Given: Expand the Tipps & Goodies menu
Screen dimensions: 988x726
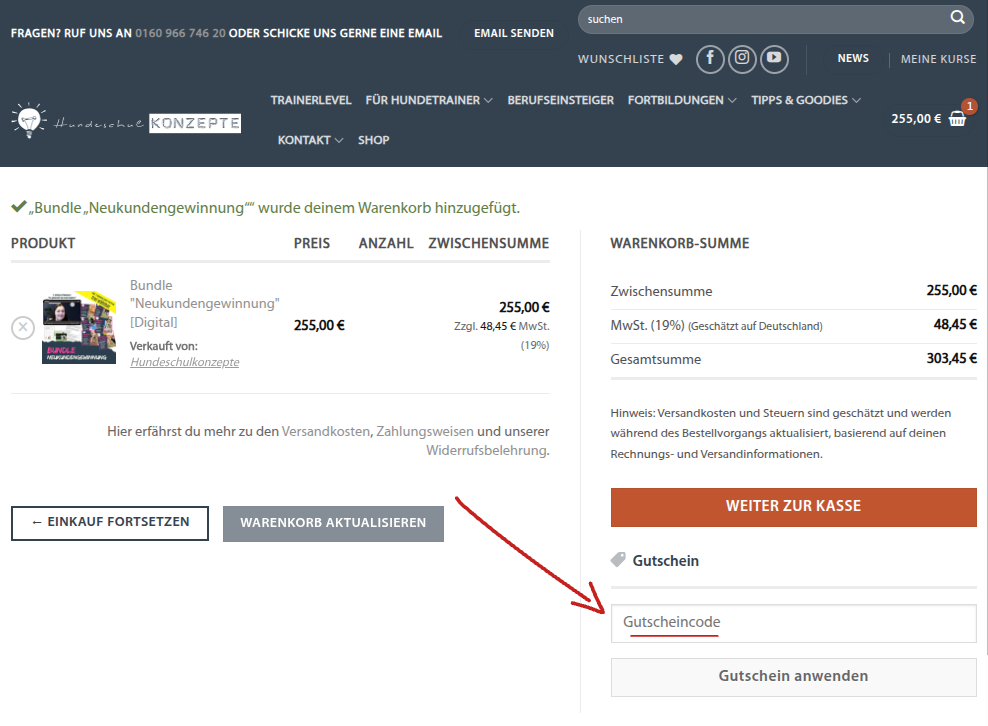Looking at the screenshot, I should (x=805, y=100).
